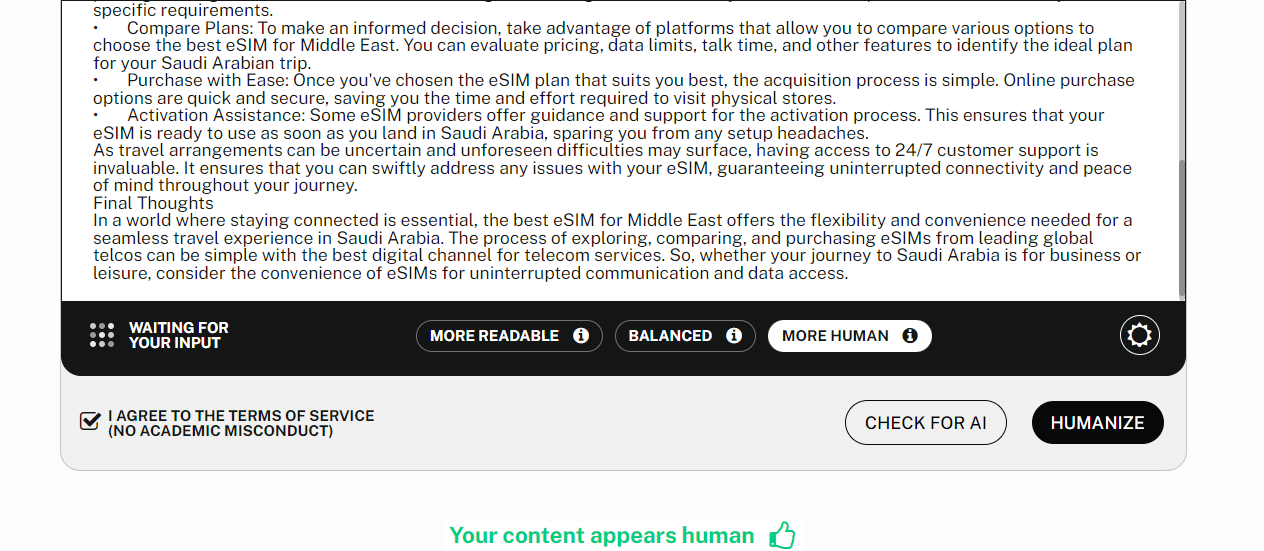1264x551 pixels.
Task: Click the 'Waiting for your input' status text
Action: (x=179, y=335)
